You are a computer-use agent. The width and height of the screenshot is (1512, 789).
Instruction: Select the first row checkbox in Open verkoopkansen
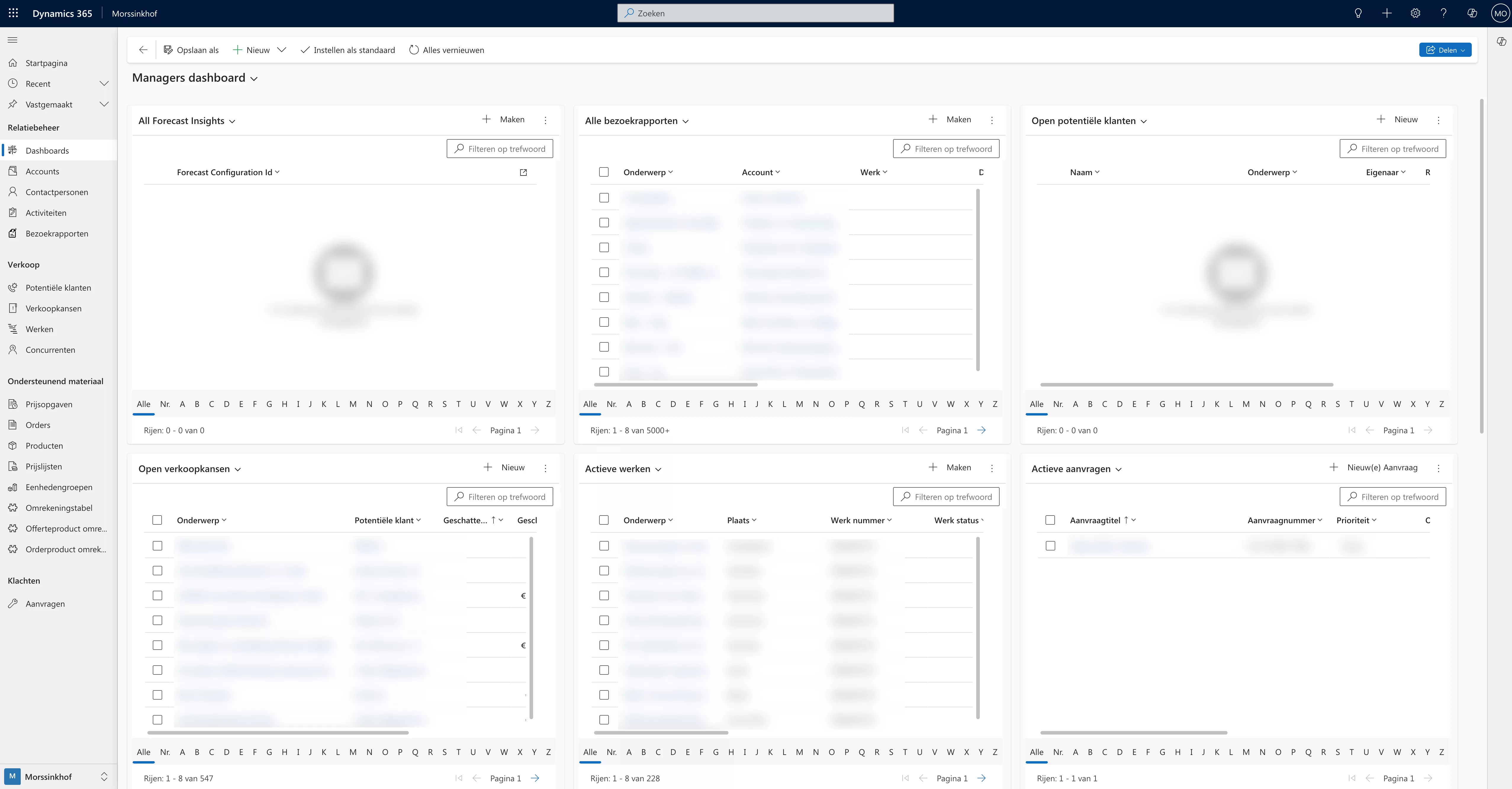pyautogui.click(x=157, y=545)
